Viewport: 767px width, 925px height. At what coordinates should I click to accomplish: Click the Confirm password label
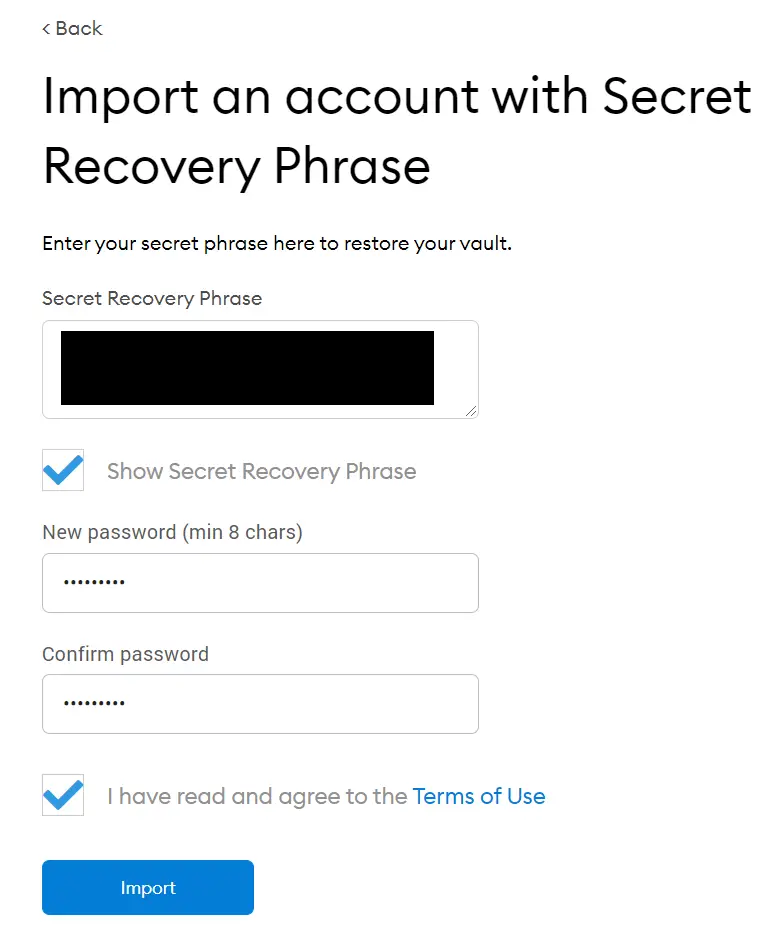(126, 654)
